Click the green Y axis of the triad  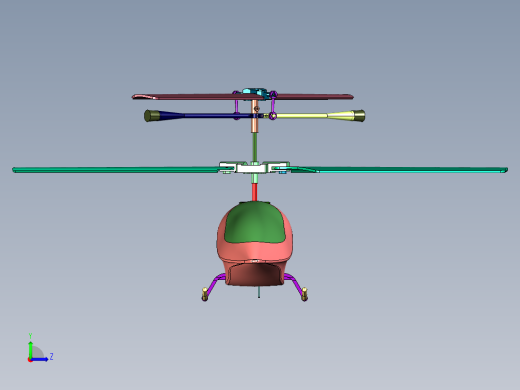pos(30,349)
